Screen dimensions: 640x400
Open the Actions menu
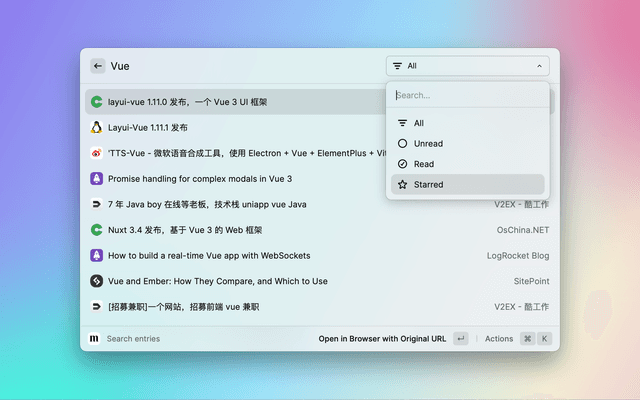tap(498, 339)
